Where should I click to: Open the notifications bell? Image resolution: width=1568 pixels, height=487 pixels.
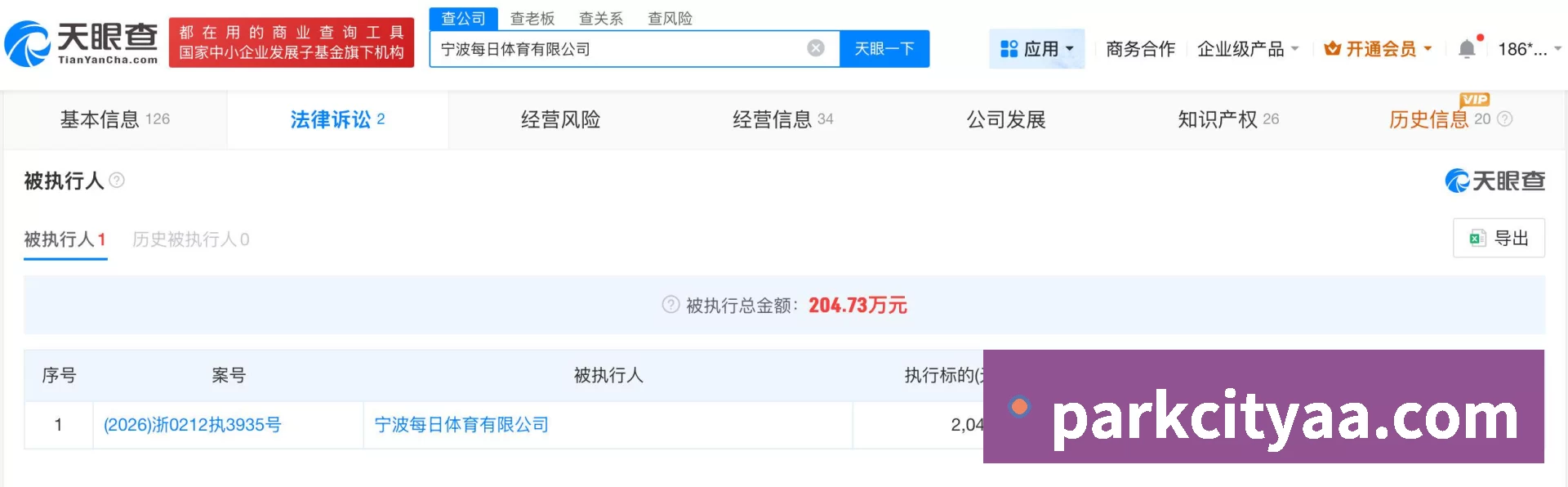(1467, 49)
